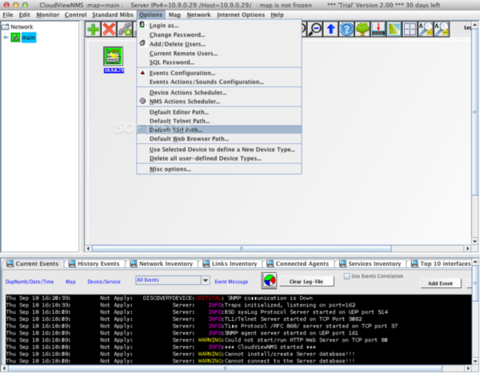Click the Add Event button
The height and width of the screenshot is (373, 480).
click(x=440, y=283)
